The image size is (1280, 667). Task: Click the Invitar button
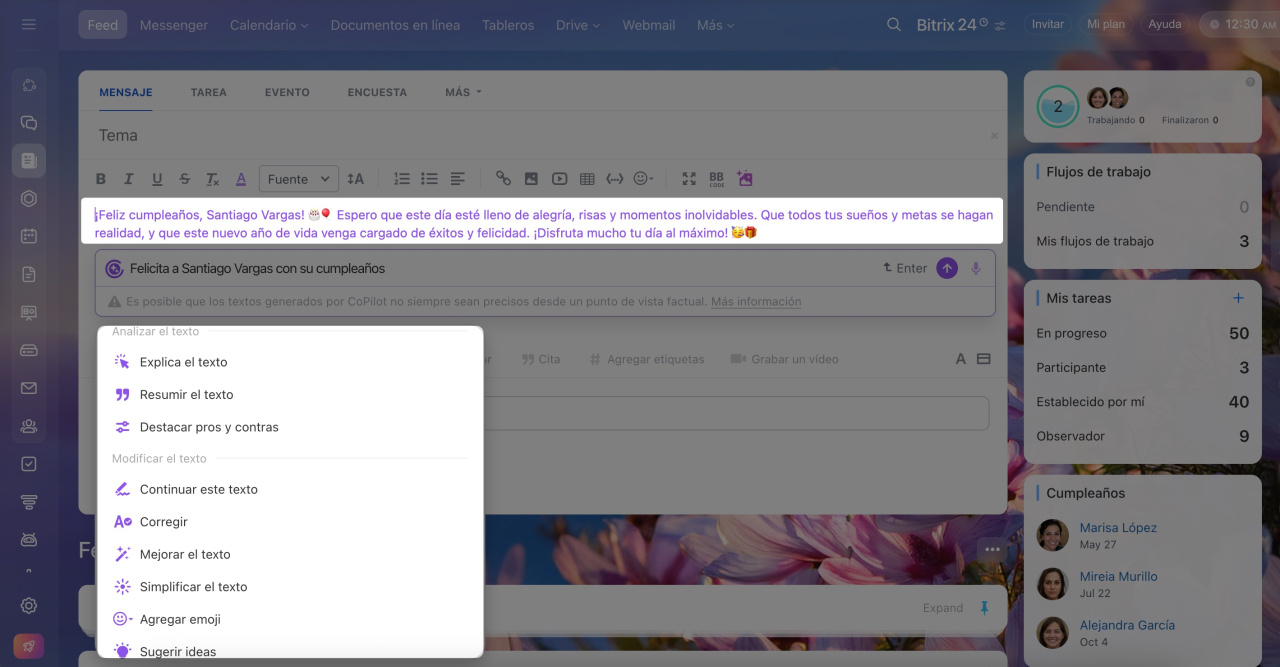pyautogui.click(x=1047, y=25)
